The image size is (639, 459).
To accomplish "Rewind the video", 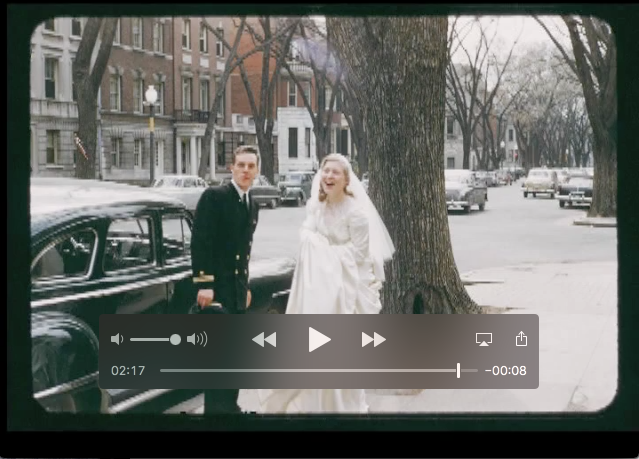I will (x=264, y=340).
